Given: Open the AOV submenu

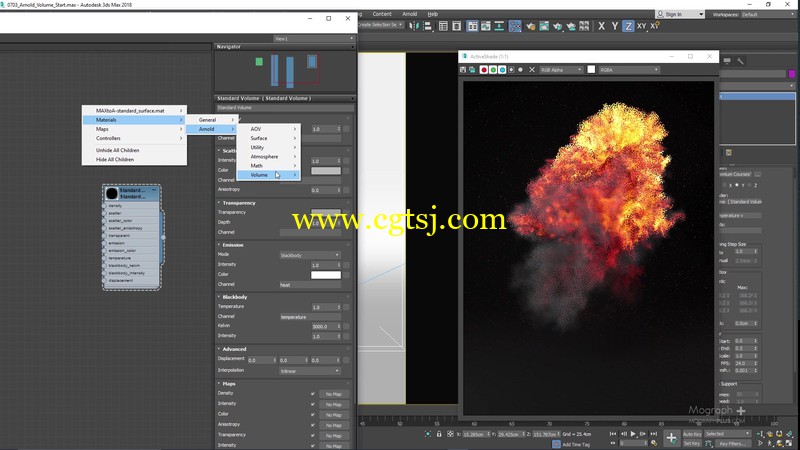Looking at the screenshot, I should coord(268,129).
